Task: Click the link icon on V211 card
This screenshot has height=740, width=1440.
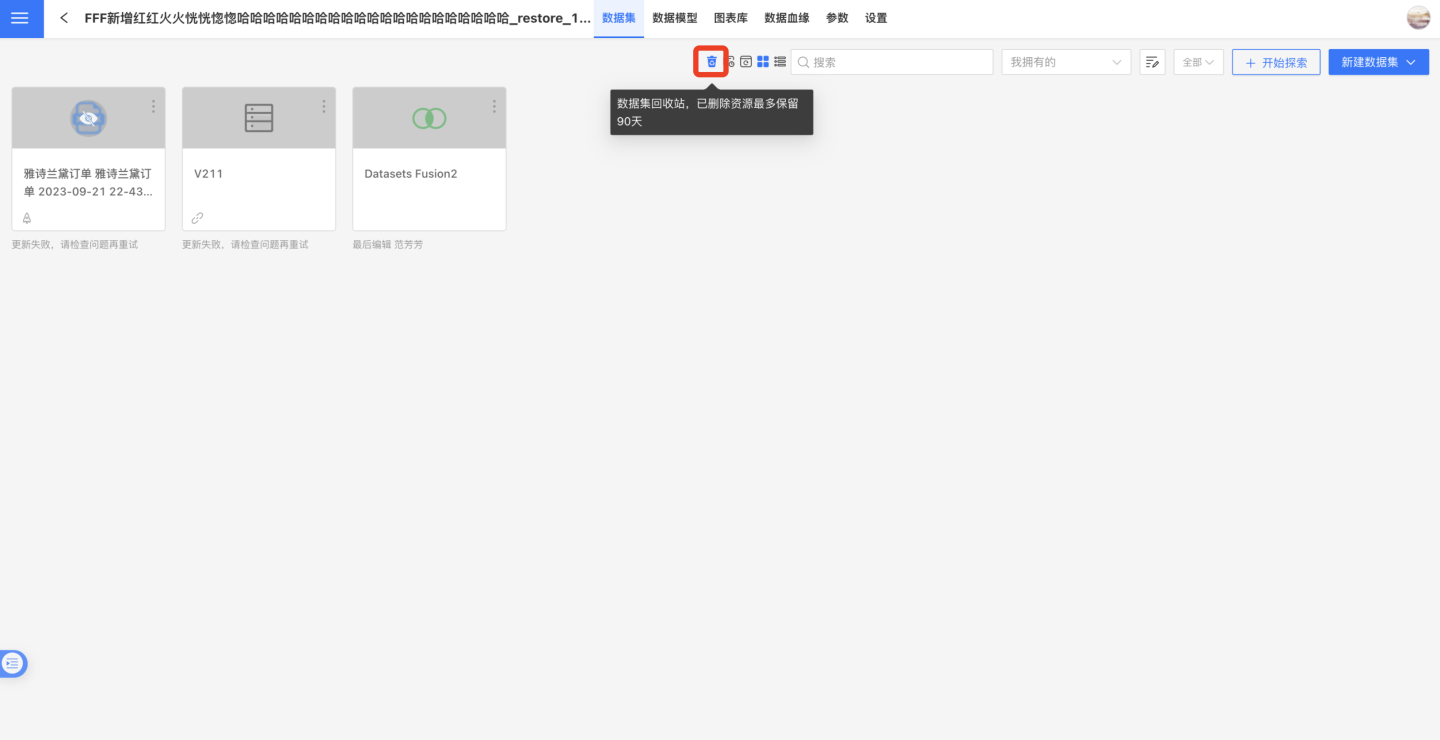Action: pos(197,218)
